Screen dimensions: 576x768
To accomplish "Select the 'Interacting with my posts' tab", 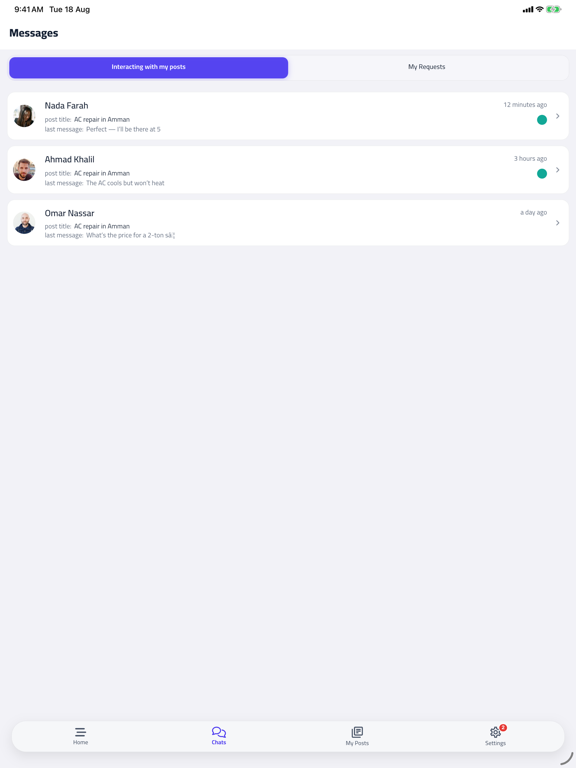I will point(148,67).
